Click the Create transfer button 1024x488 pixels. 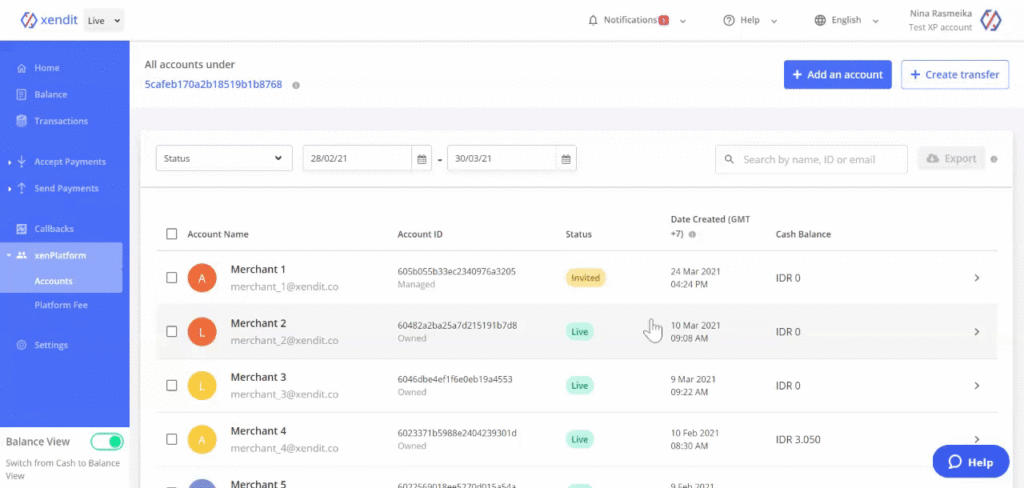click(x=955, y=74)
